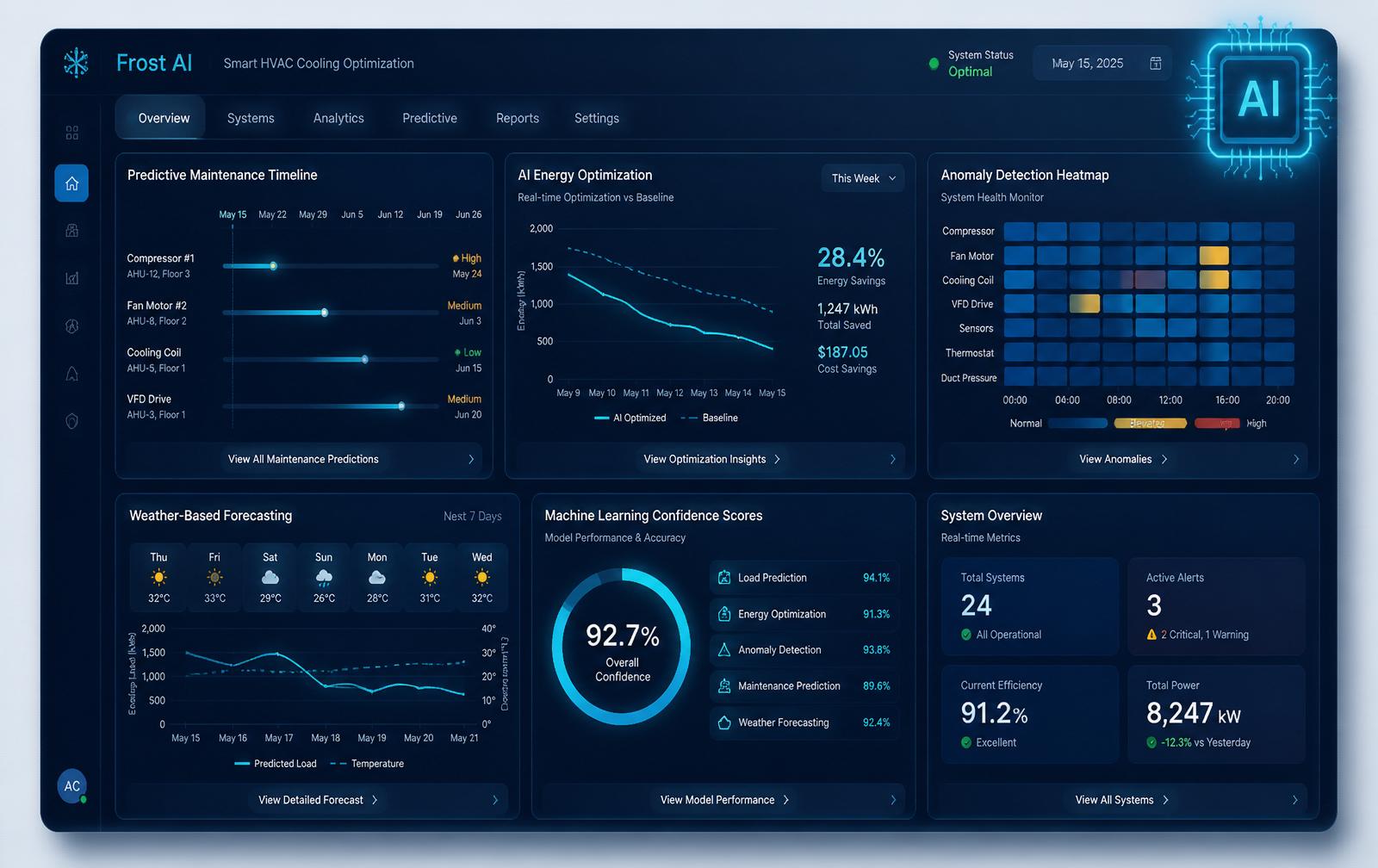Screen dimensions: 1378x868
Task: Click the building icon in the sidebar
Action: tap(72, 230)
